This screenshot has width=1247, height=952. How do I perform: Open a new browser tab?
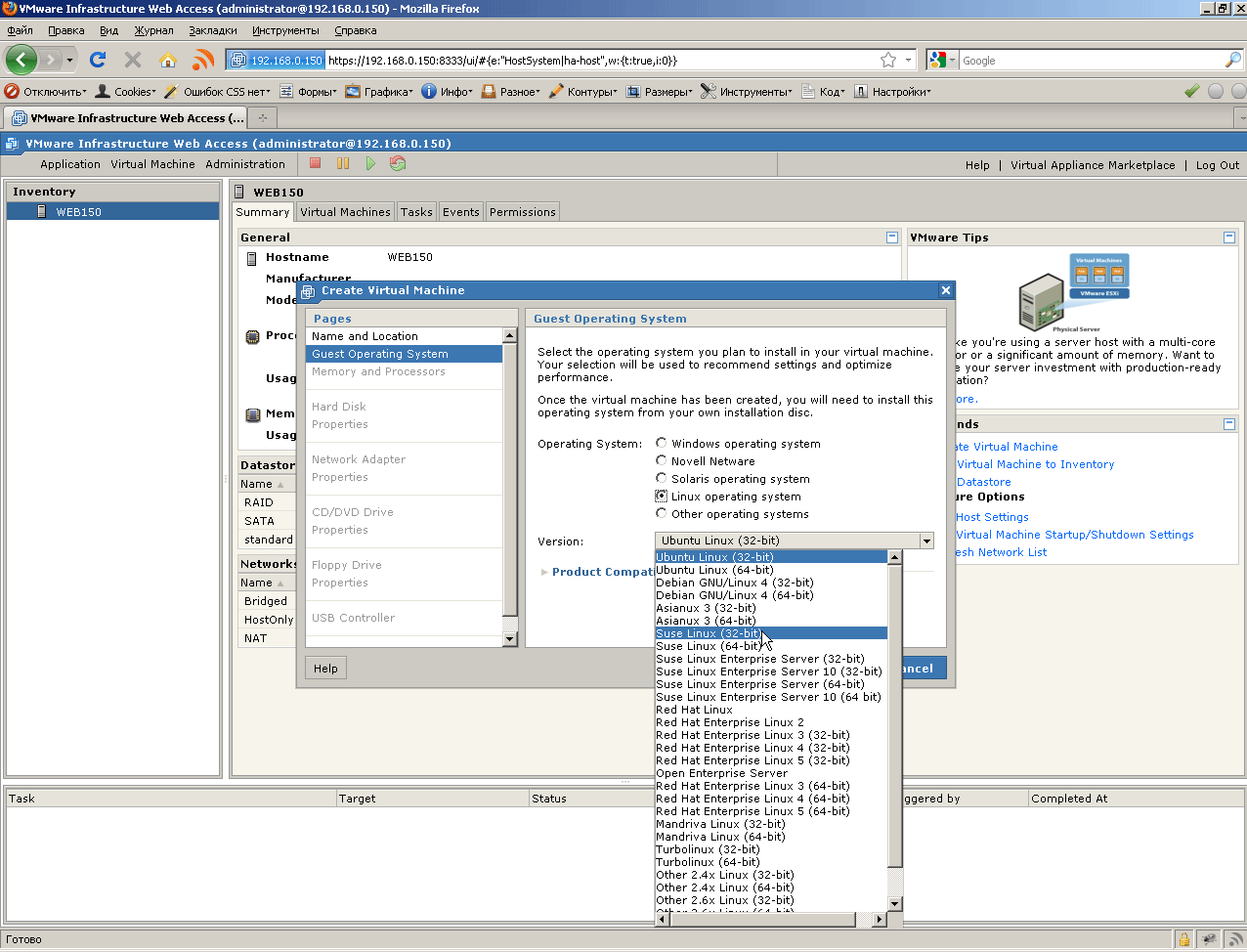click(262, 118)
